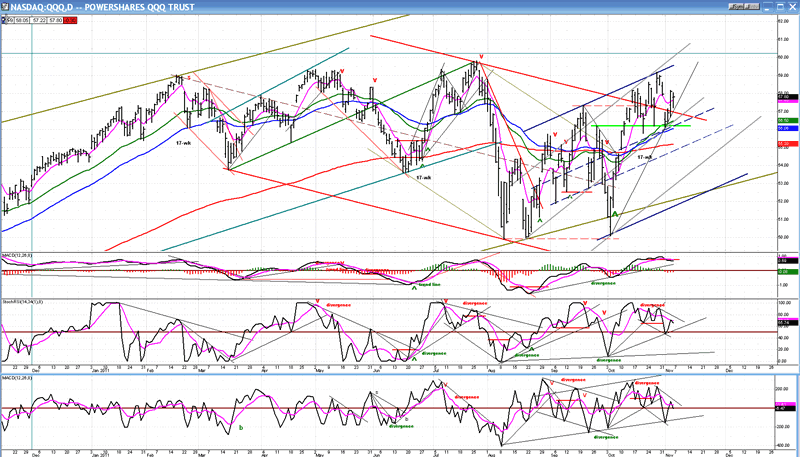Click the chart window icon in title bar

(5, 7)
